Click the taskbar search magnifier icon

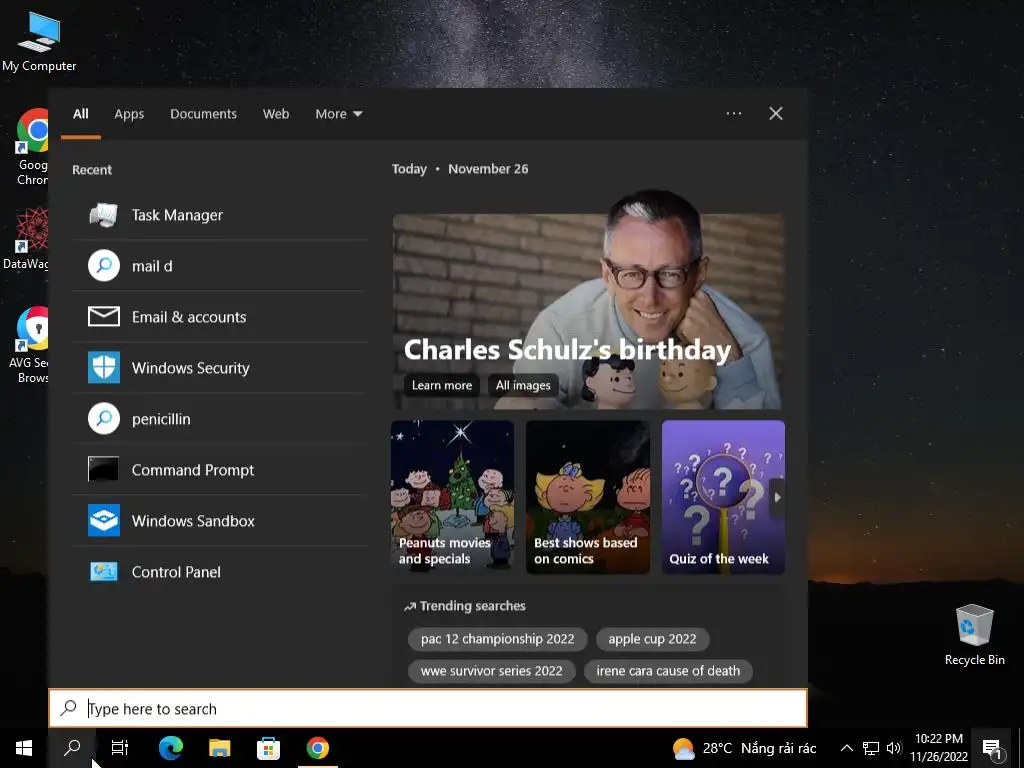72,748
